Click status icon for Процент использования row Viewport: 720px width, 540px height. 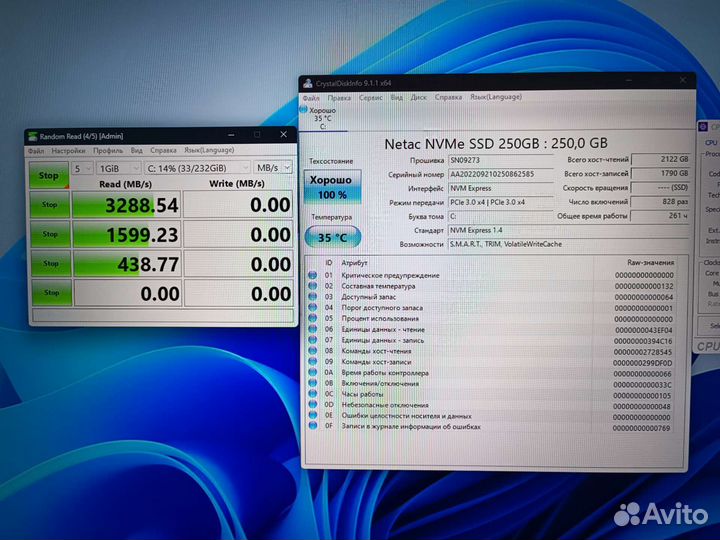[313, 318]
